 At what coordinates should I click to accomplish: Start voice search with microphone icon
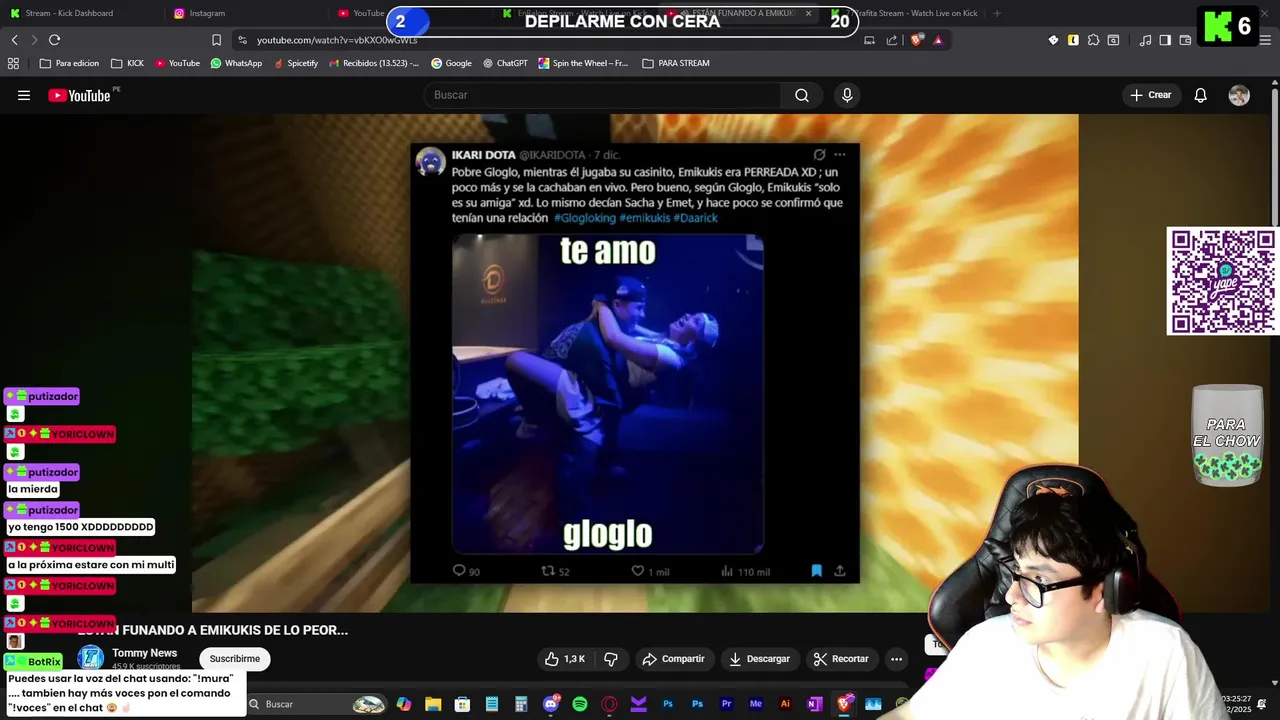tap(847, 95)
